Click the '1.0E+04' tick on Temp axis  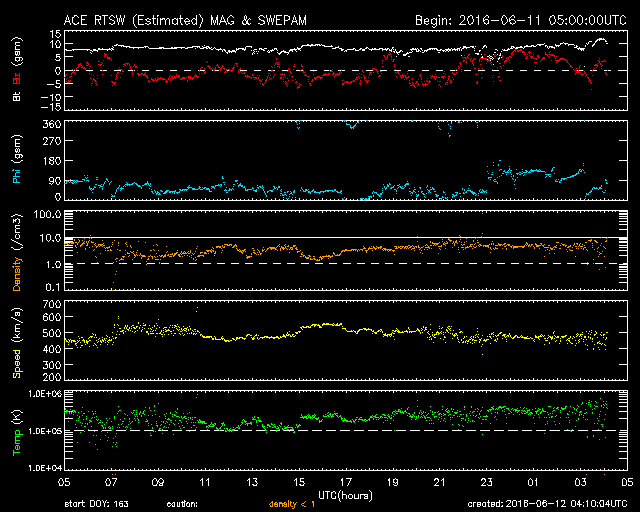tap(44, 468)
